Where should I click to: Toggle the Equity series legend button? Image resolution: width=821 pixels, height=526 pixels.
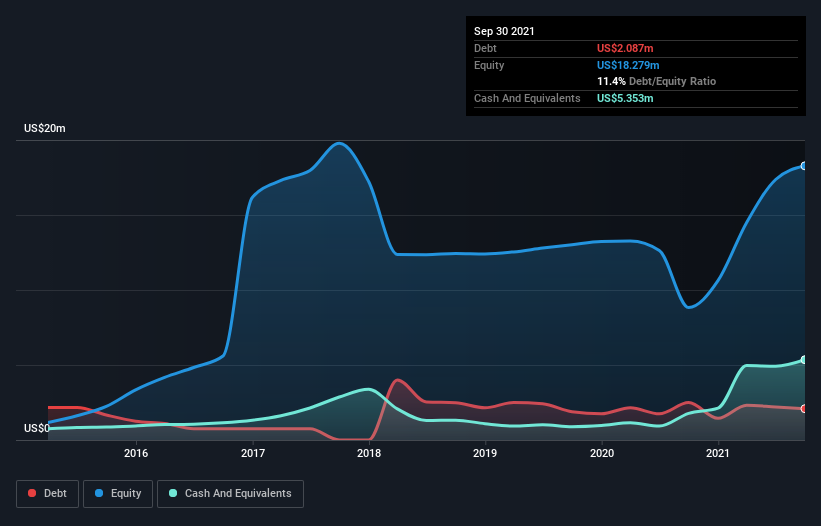tap(118, 494)
